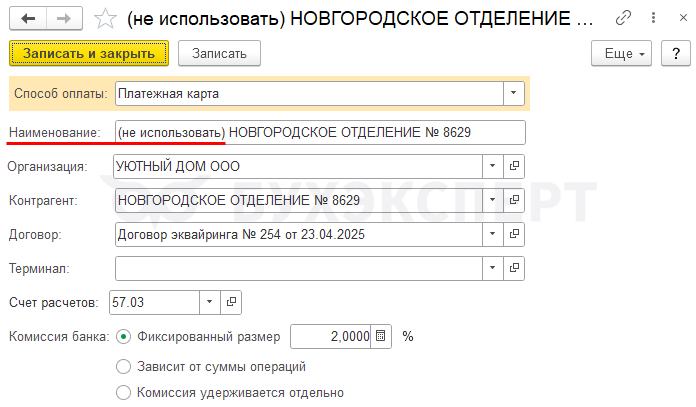Expand the Счет расчетов dropdown
The width and height of the screenshot is (696, 407).
tap(210, 302)
